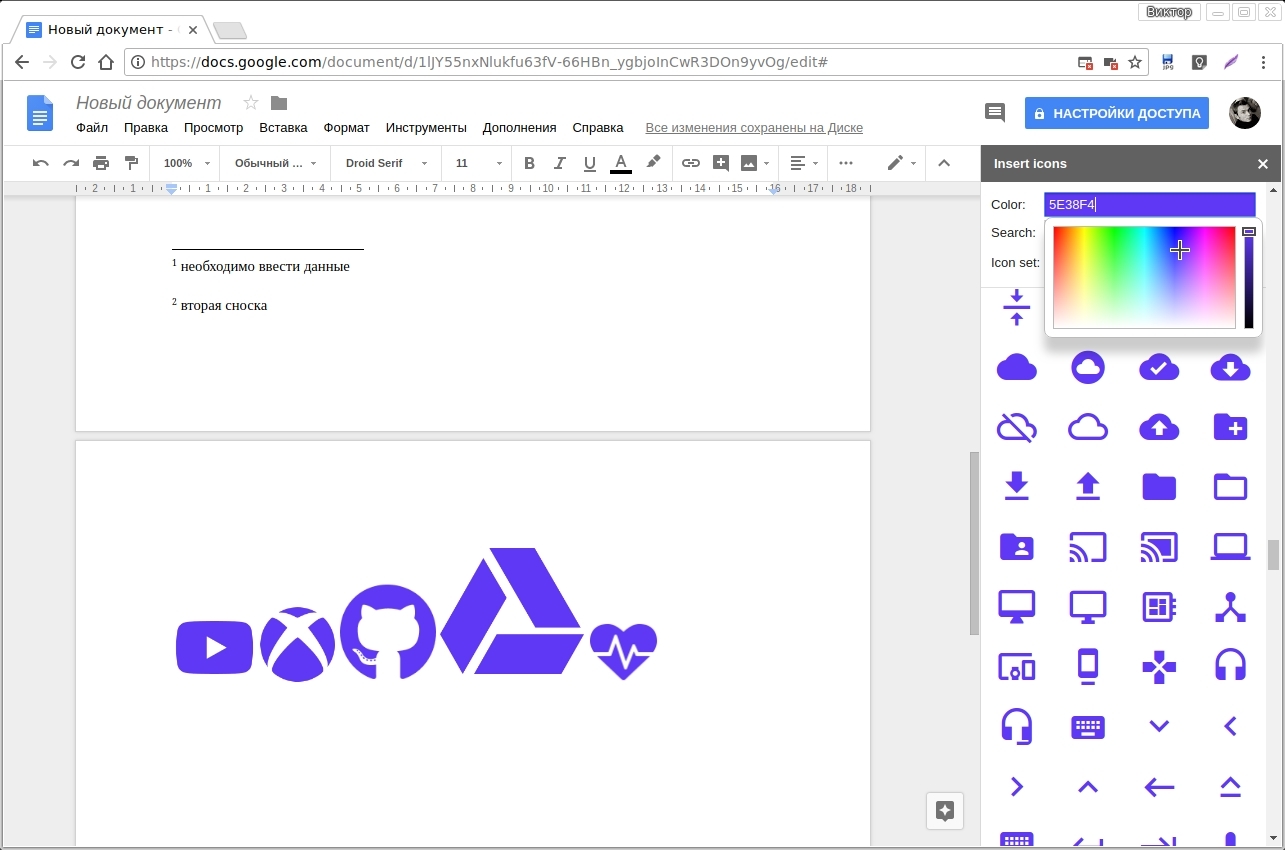Insert the left arrow back icon
The width and height of the screenshot is (1285, 850).
point(1159,787)
